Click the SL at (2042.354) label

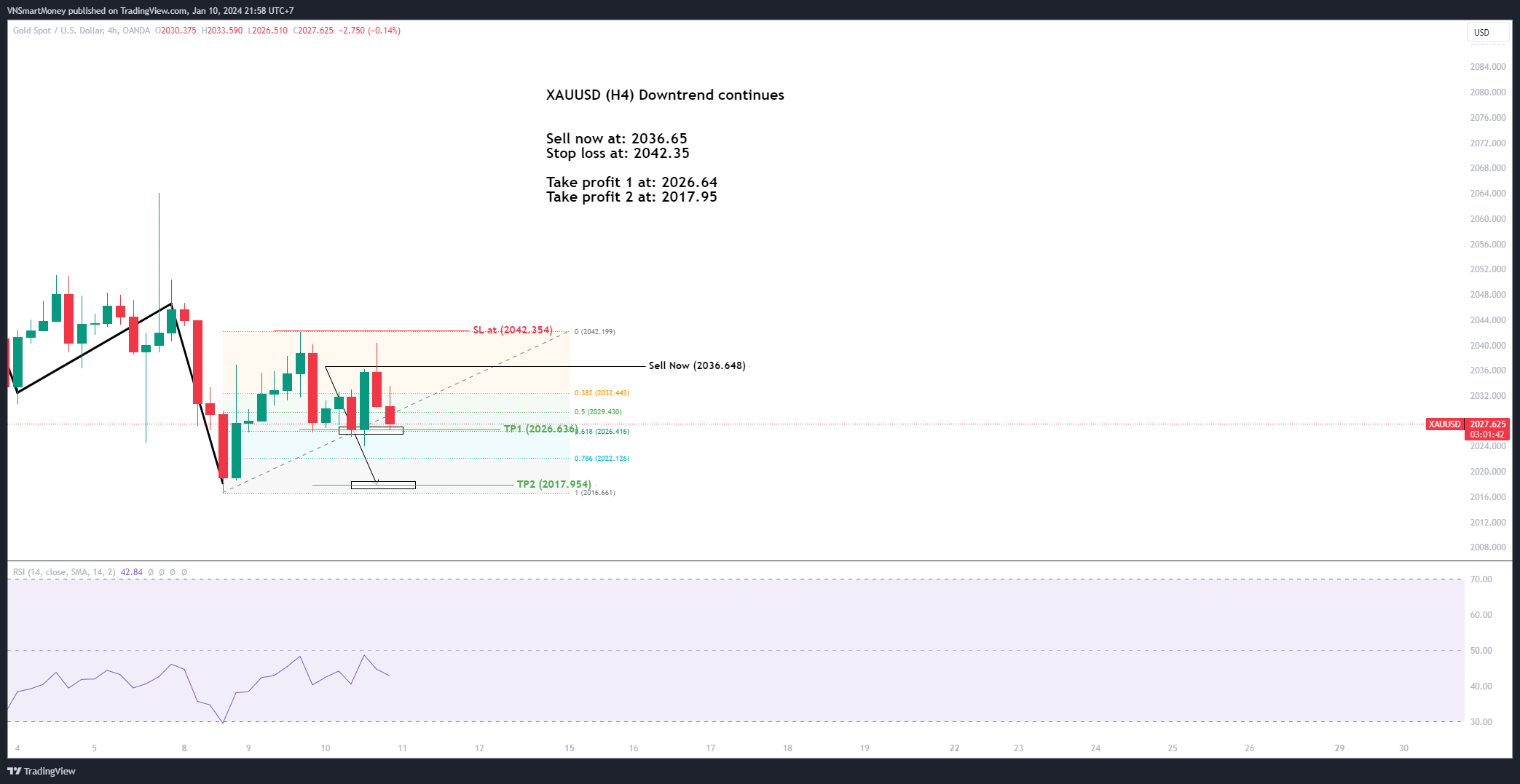pyautogui.click(x=513, y=330)
